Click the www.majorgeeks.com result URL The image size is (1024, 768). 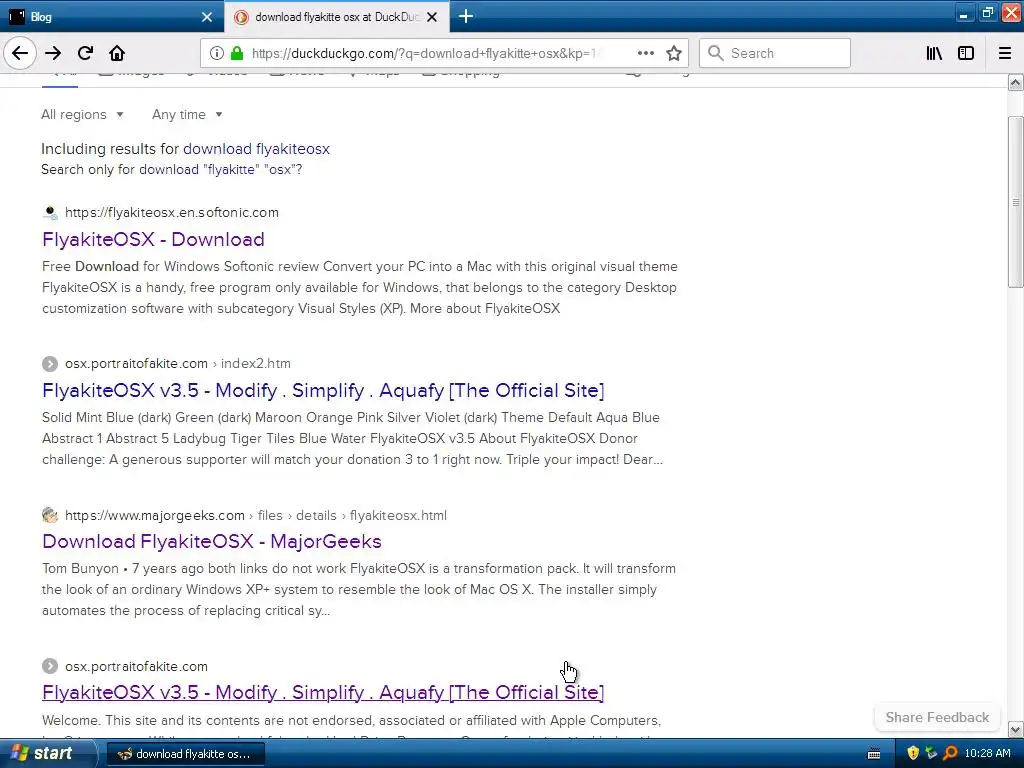pos(256,515)
